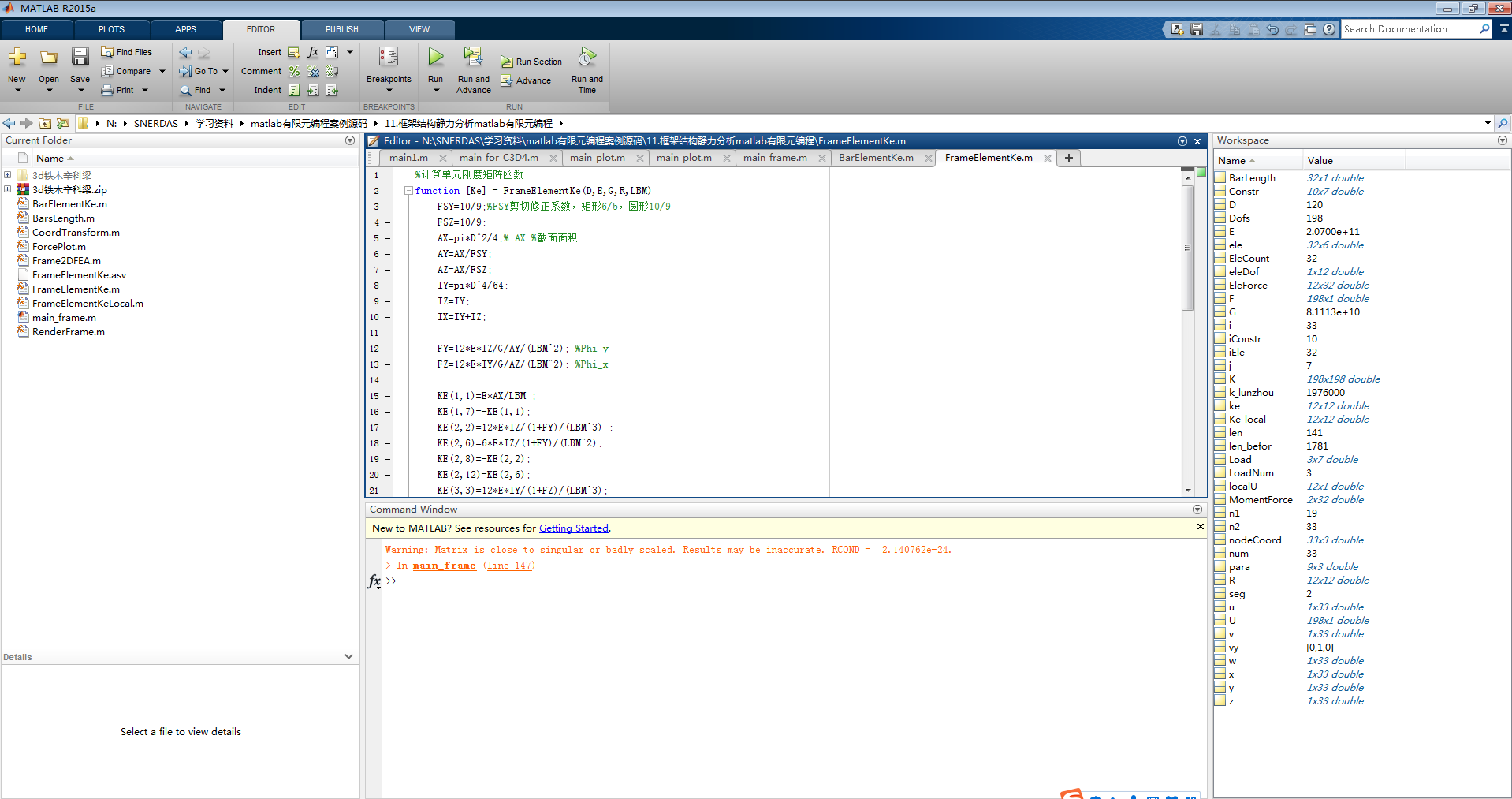
Task: Click Run and Time button
Action: tap(587, 69)
